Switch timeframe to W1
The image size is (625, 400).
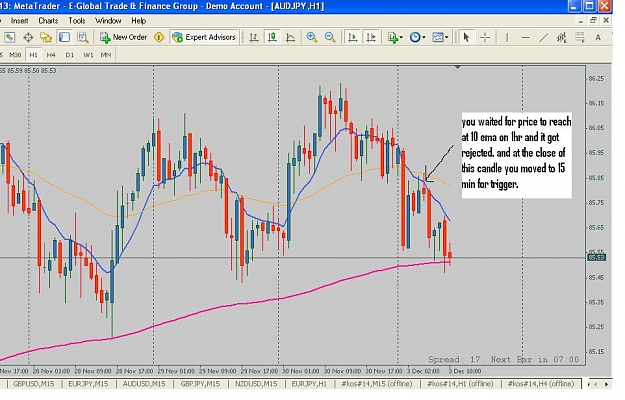coord(88,55)
